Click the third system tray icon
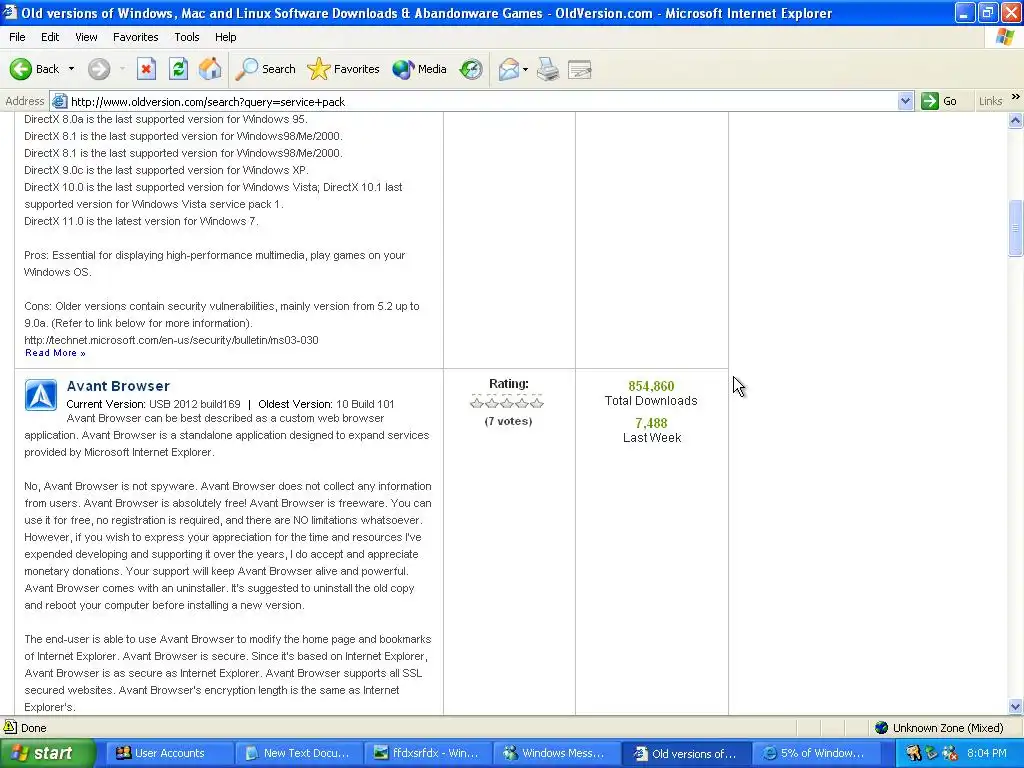The image size is (1024, 768). click(x=950, y=753)
